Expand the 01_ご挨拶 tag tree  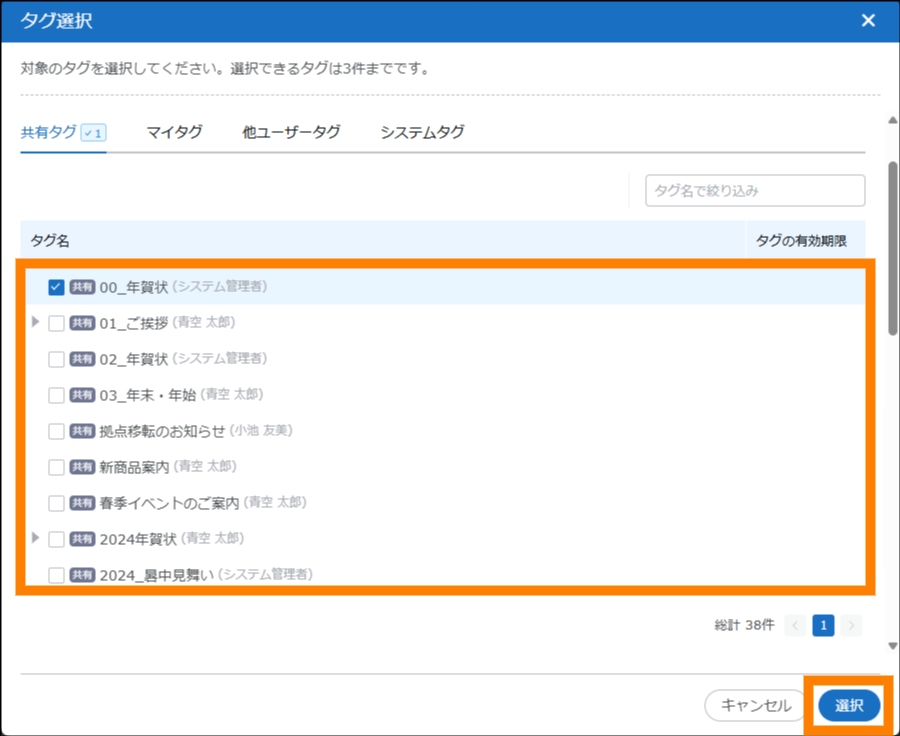36,322
